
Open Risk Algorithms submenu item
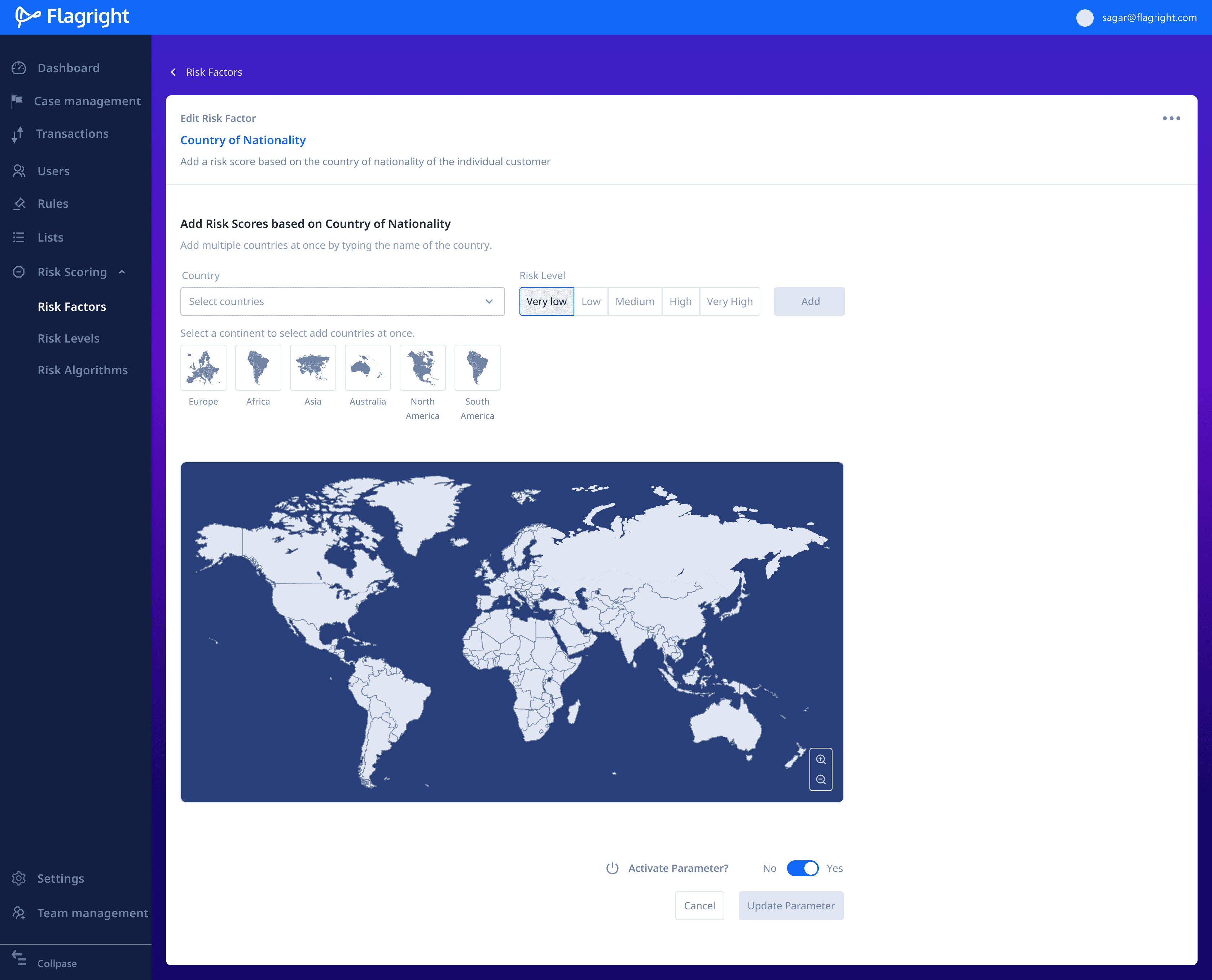(x=83, y=370)
